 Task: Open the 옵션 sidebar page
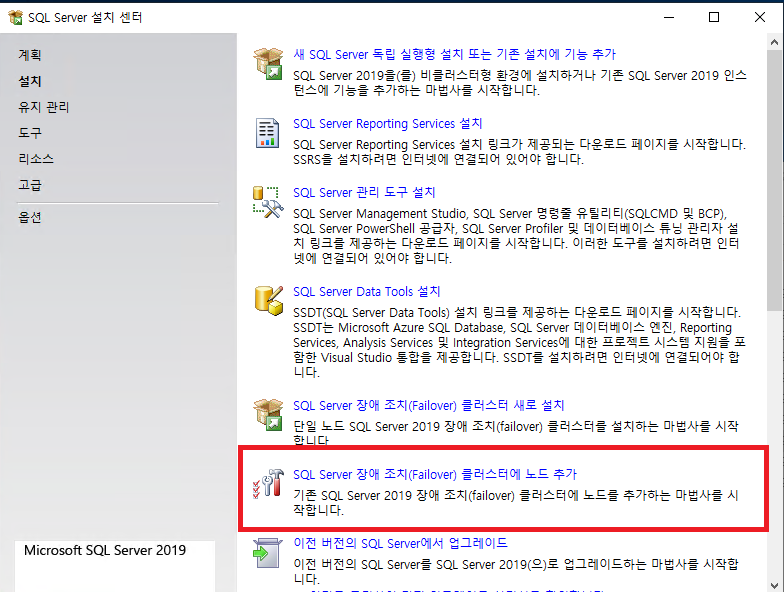(30, 217)
